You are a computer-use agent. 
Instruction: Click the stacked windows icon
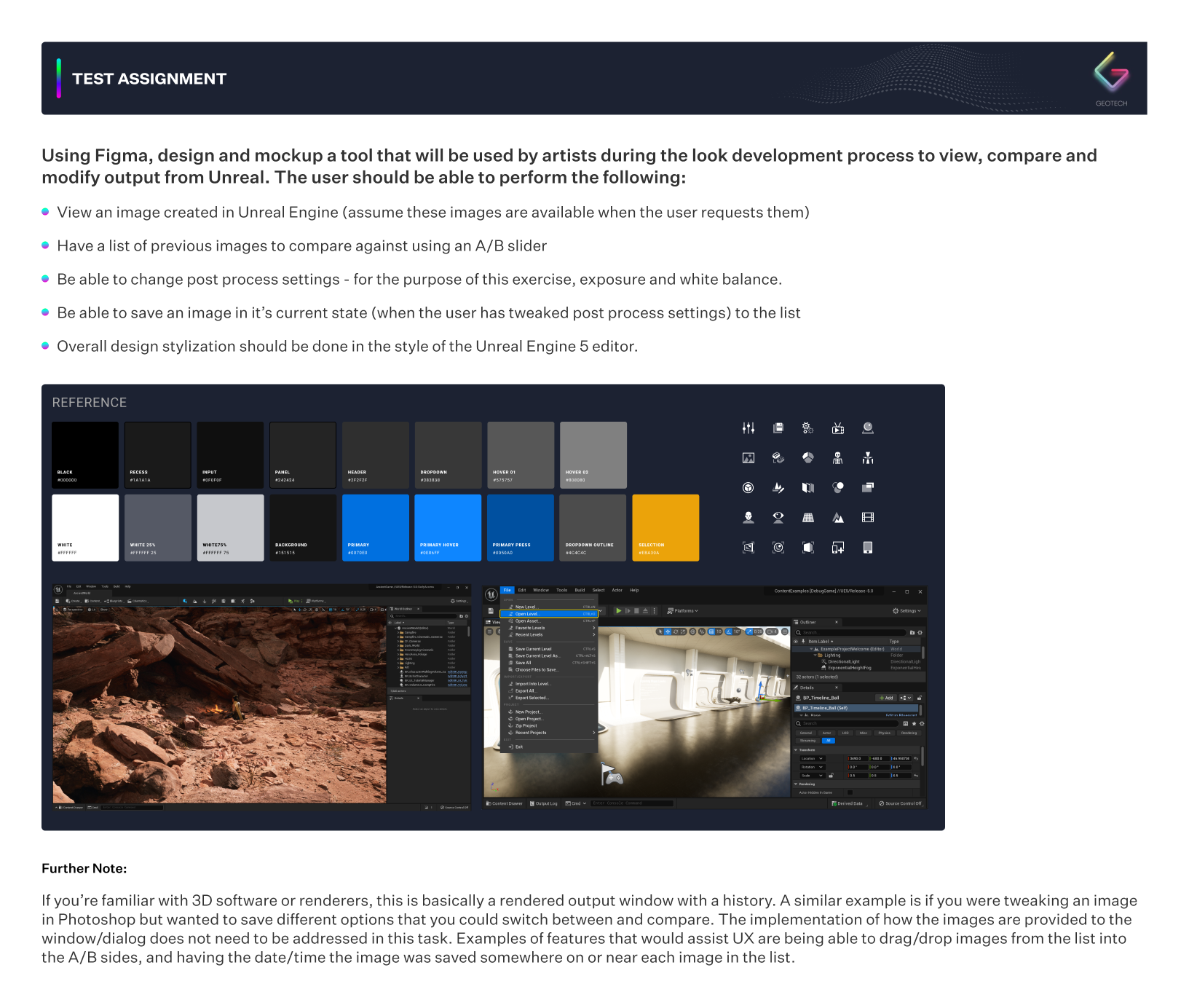coord(868,488)
